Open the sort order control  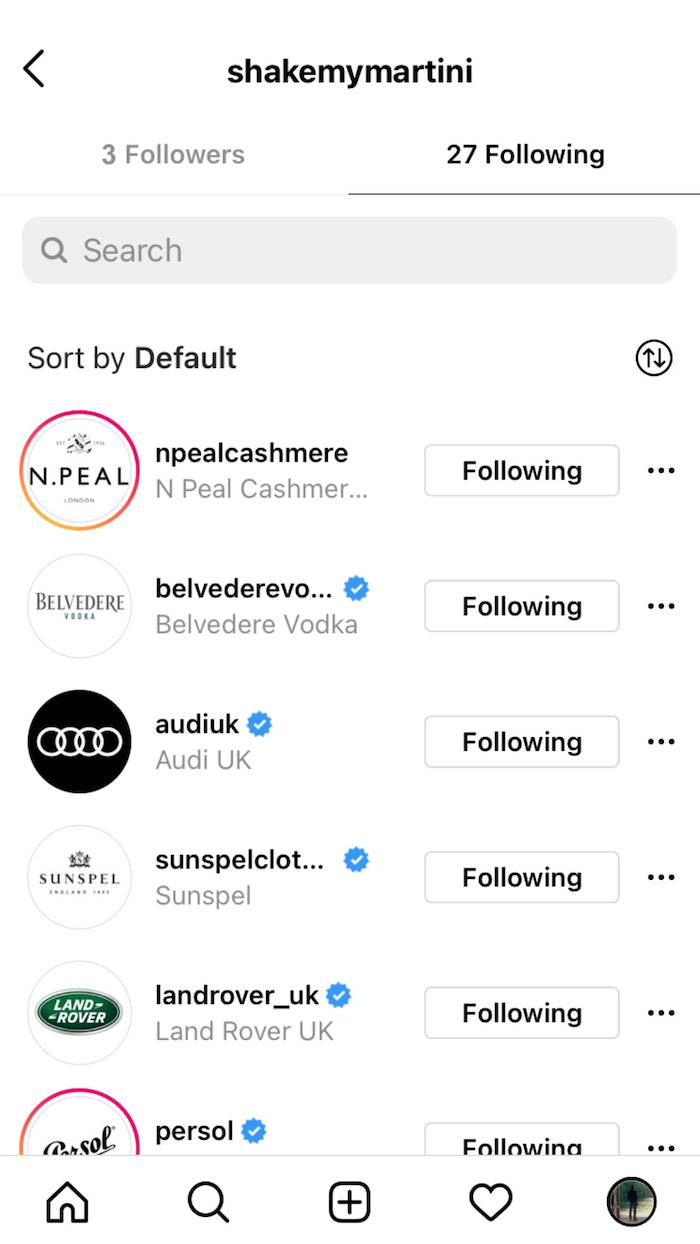[653, 358]
